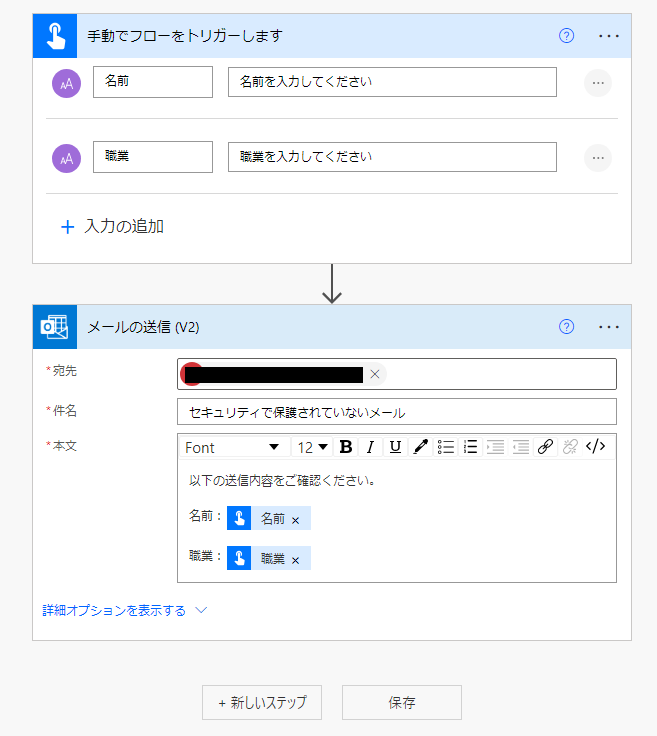Open help for the send email action
657x736 pixels.
(x=567, y=327)
